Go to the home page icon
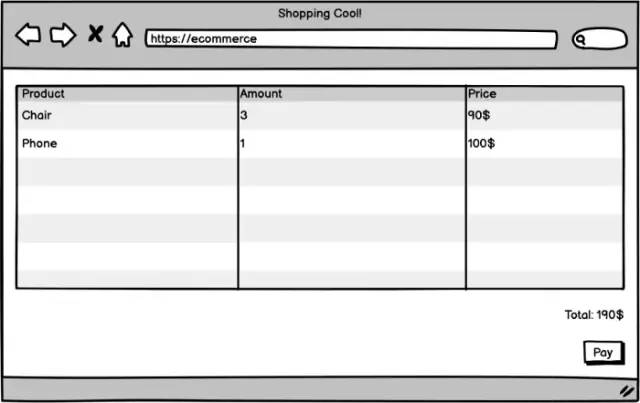640x403 pixels. 122,35
